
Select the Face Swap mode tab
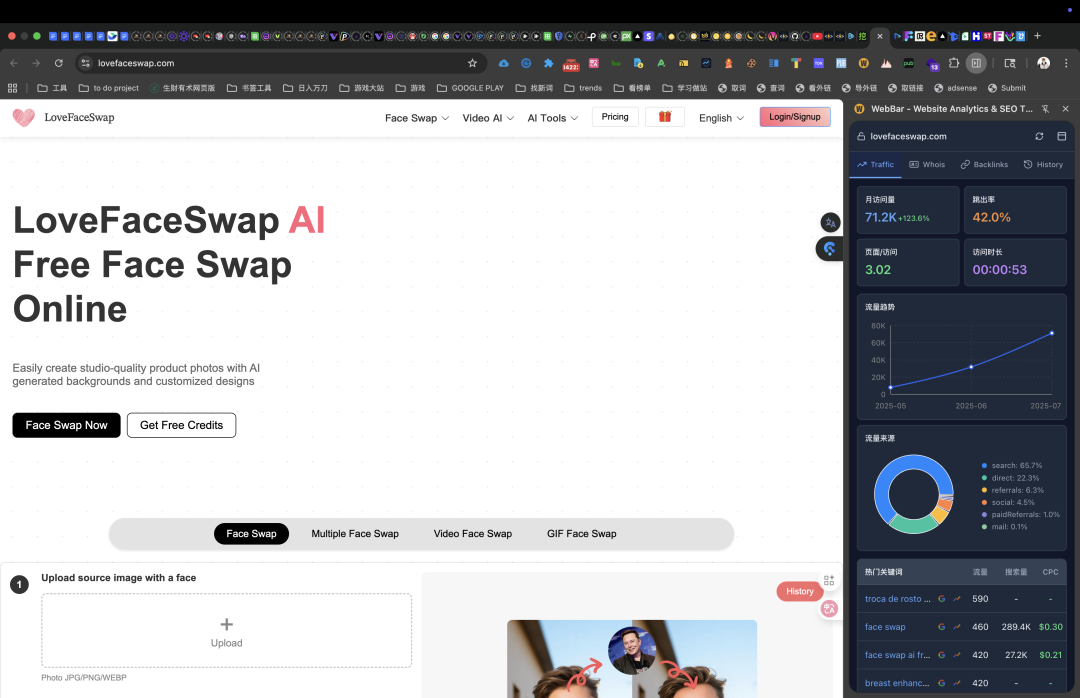click(251, 533)
